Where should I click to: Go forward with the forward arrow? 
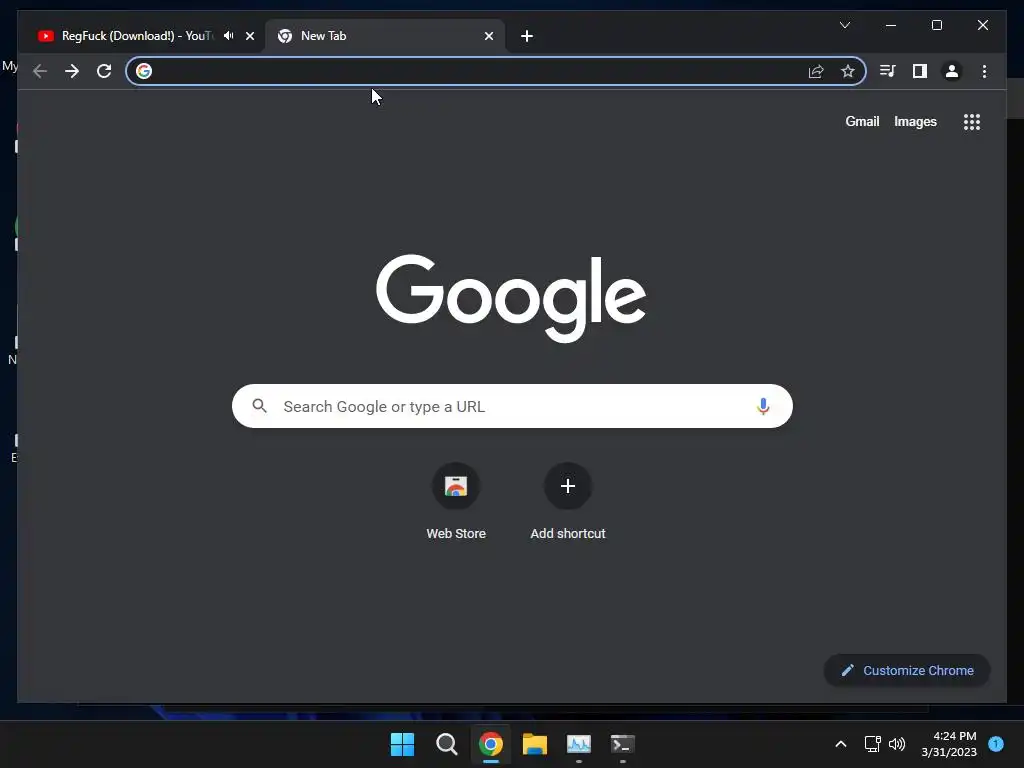[x=72, y=71]
